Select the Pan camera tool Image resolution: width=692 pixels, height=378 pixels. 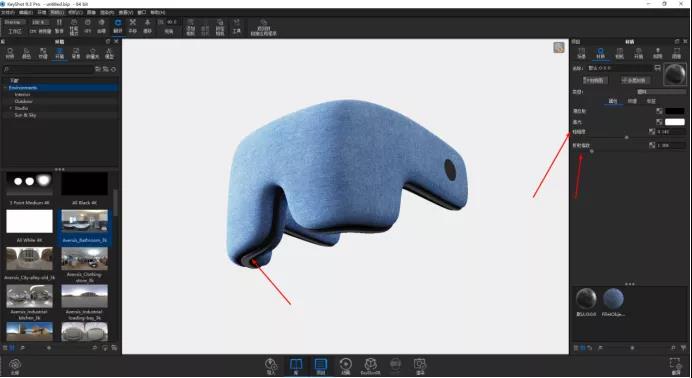coord(132,26)
